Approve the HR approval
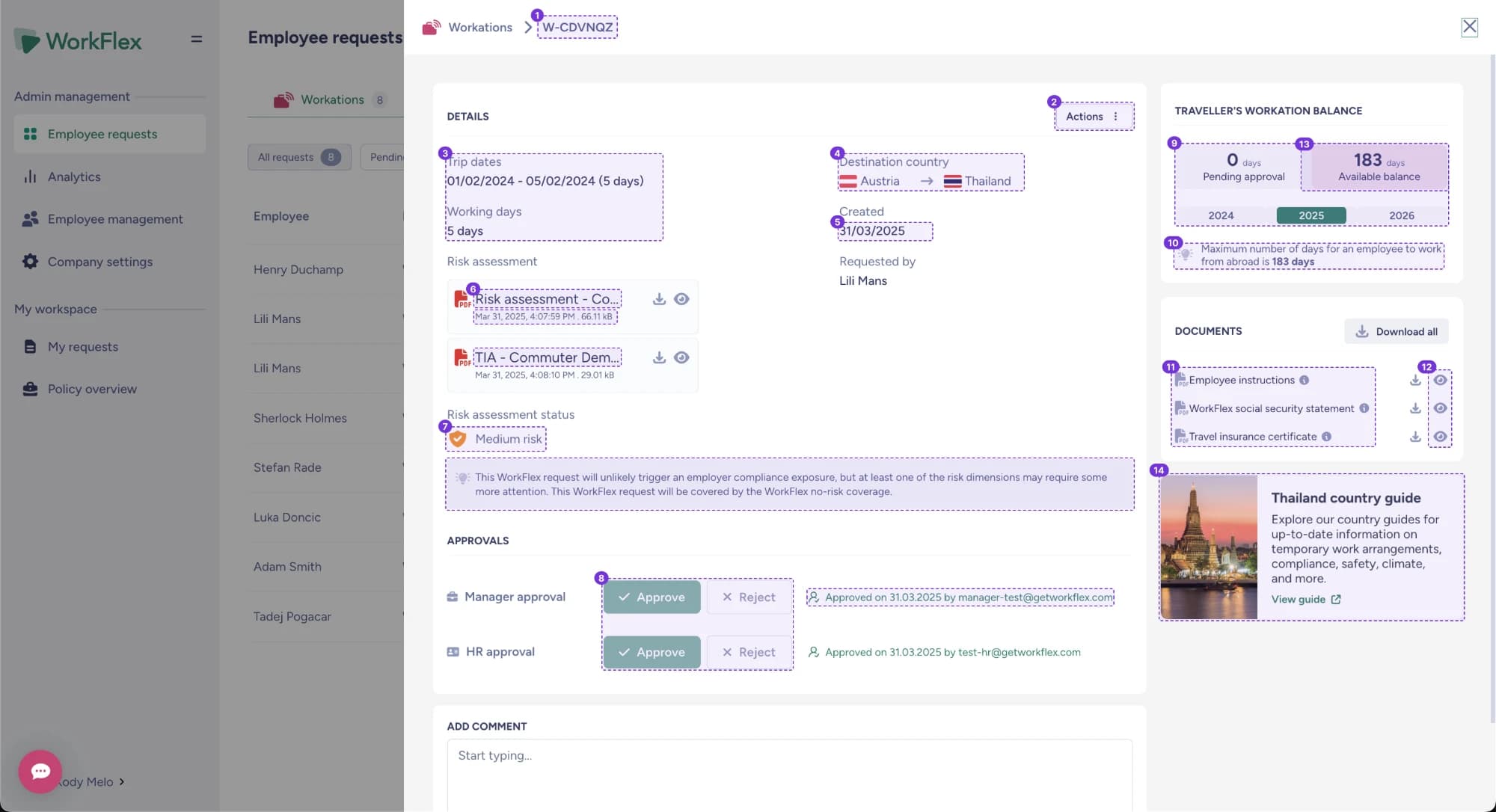Screen dimensions: 1496x812 coord(652,652)
